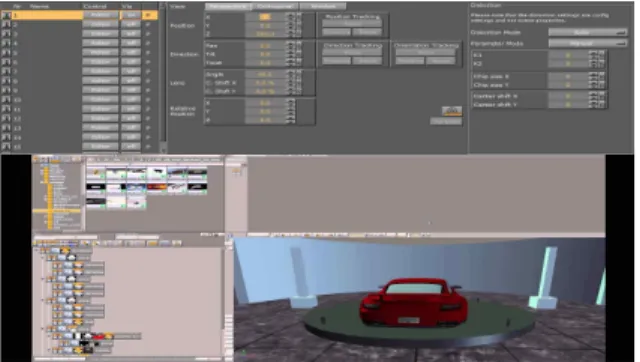Select the camera icon in row 11
Screen dimensions: 640x362
6,109
